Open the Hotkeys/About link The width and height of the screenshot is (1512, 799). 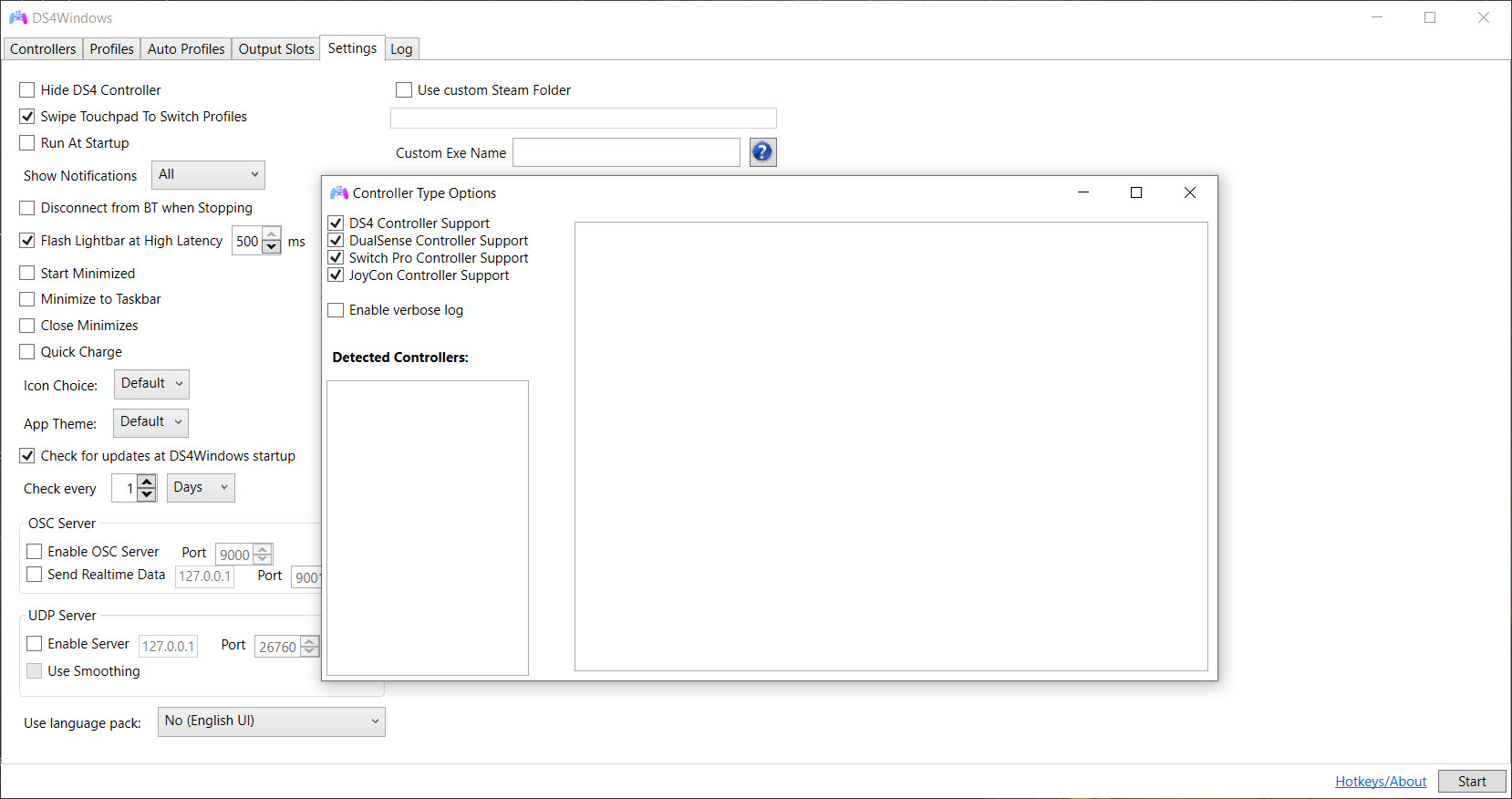coord(1381,782)
